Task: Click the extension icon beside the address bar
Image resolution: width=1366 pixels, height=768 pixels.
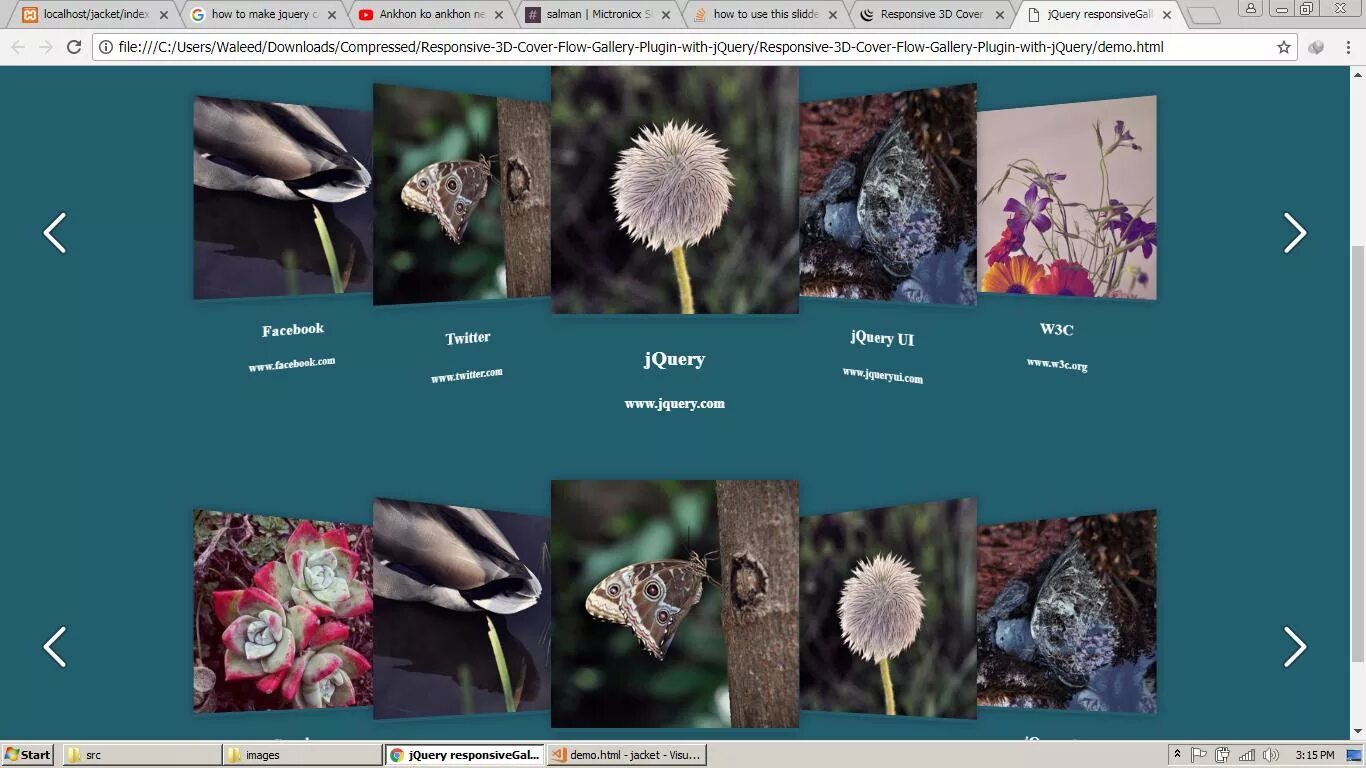Action: tap(1316, 47)
